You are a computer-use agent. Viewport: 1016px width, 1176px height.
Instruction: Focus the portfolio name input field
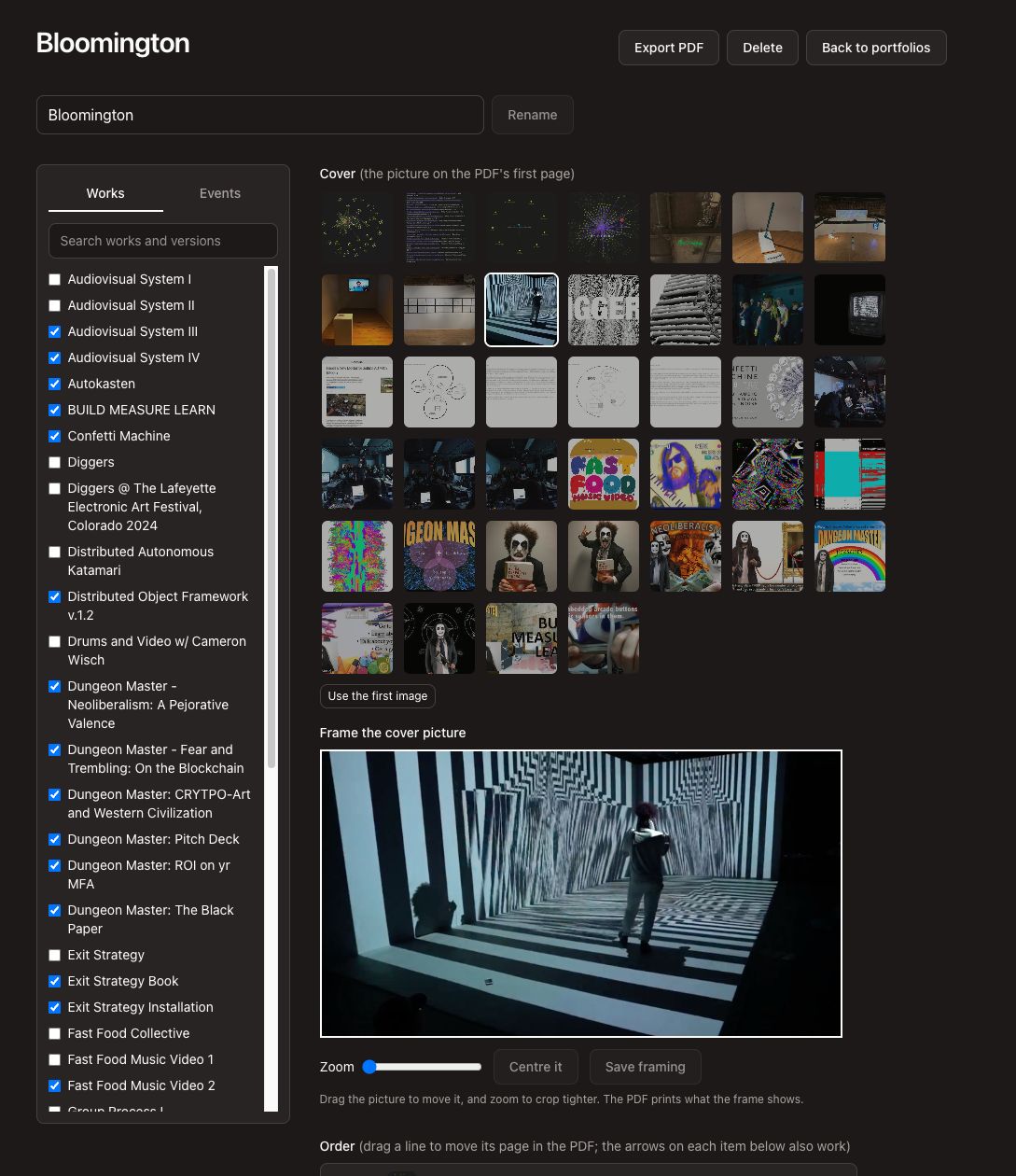pyautogui.click(x=260, y=115)
